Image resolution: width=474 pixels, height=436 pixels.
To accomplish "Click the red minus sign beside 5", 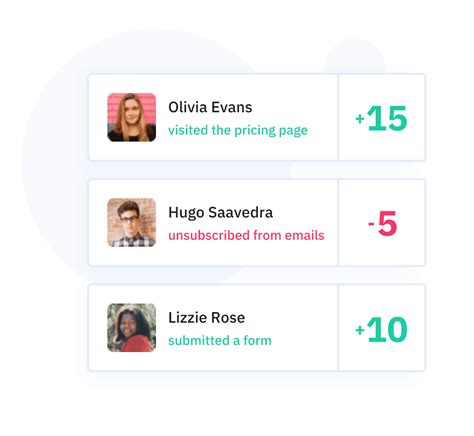I will click(x=371, y=224).
